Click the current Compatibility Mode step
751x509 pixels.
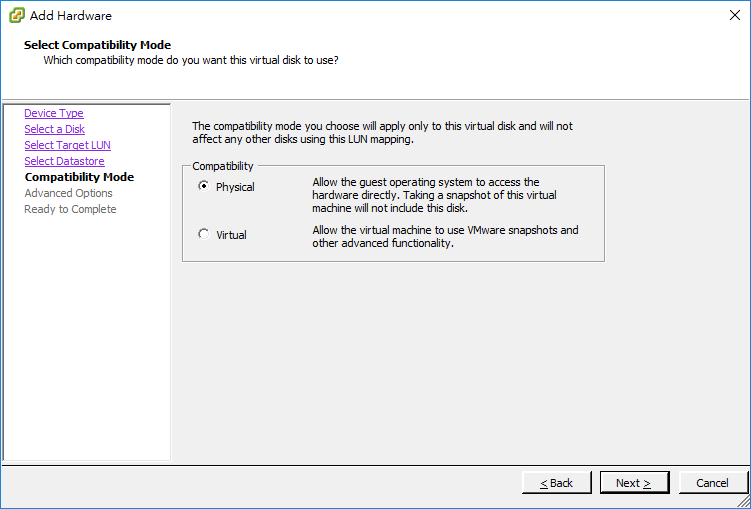80,177
